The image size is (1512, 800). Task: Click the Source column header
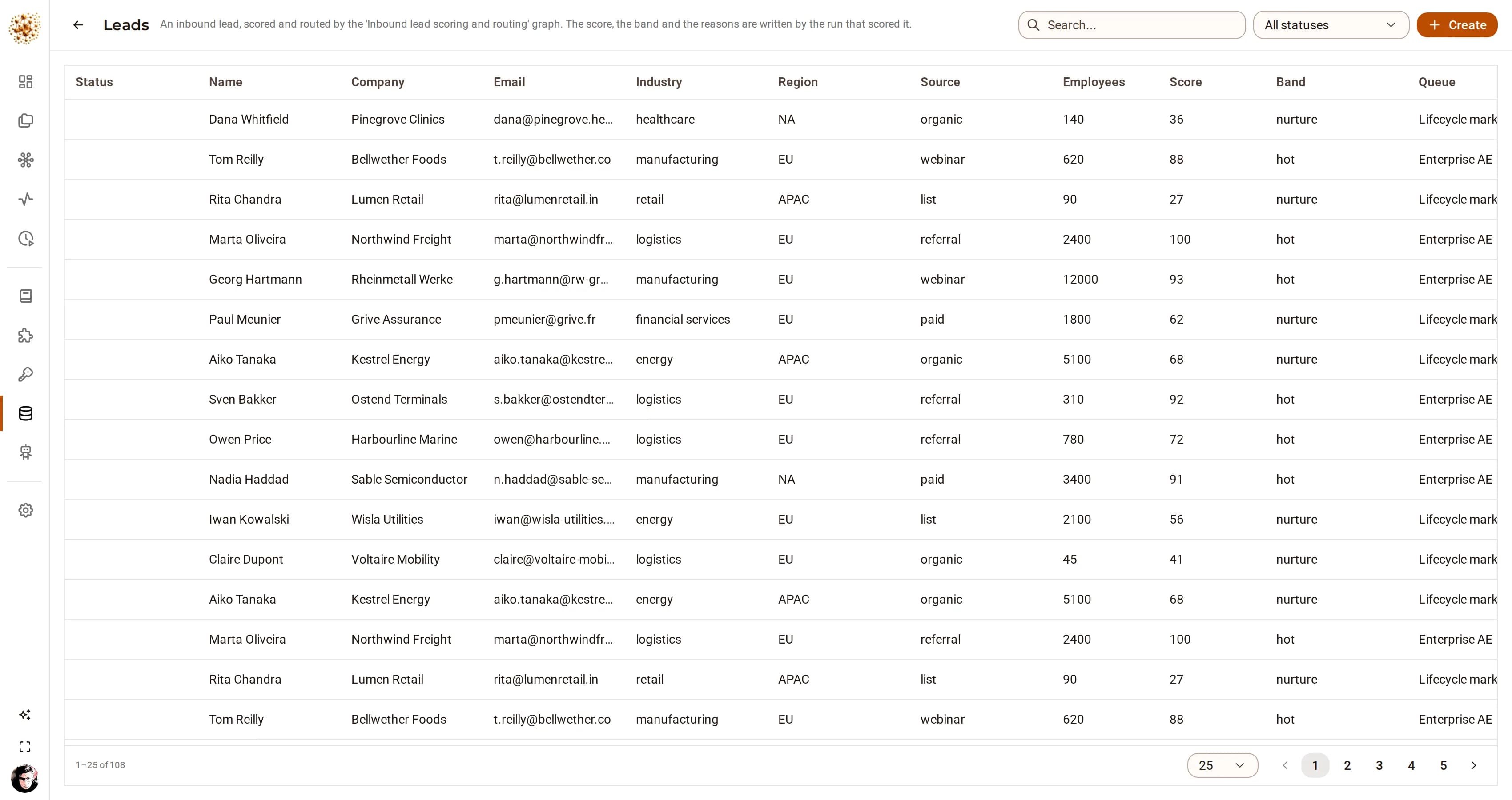[x=940, y=82]
